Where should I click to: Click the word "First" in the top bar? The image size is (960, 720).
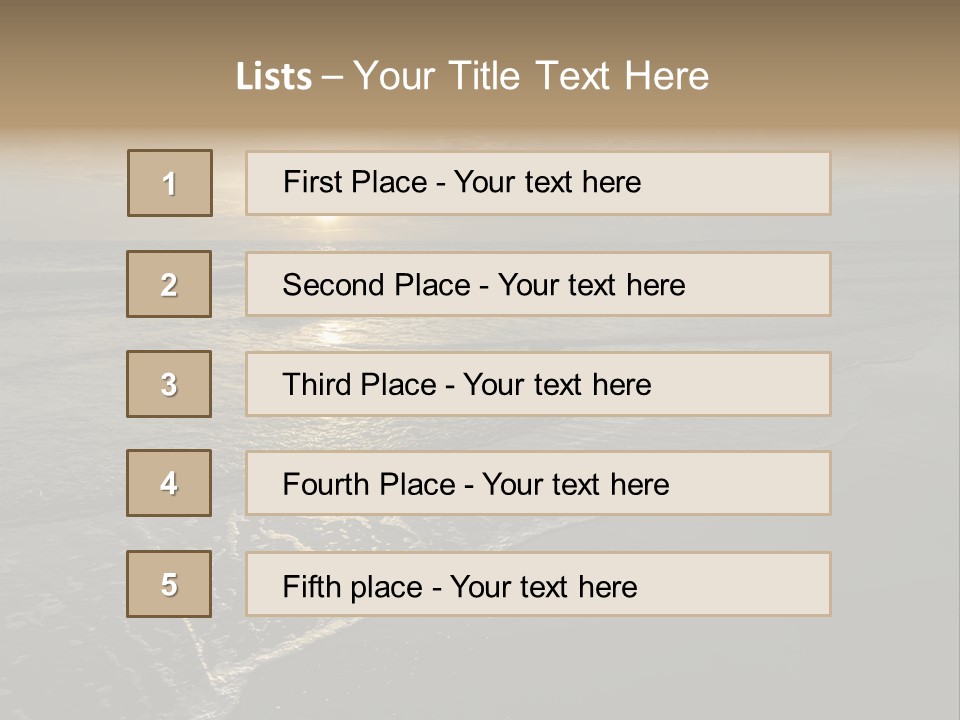click(x=312, y=182)
